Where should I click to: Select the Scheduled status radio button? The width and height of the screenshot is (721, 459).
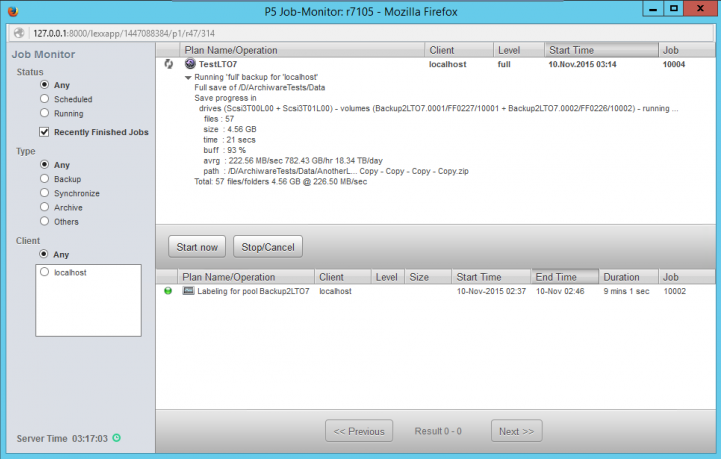click(45, 100)
